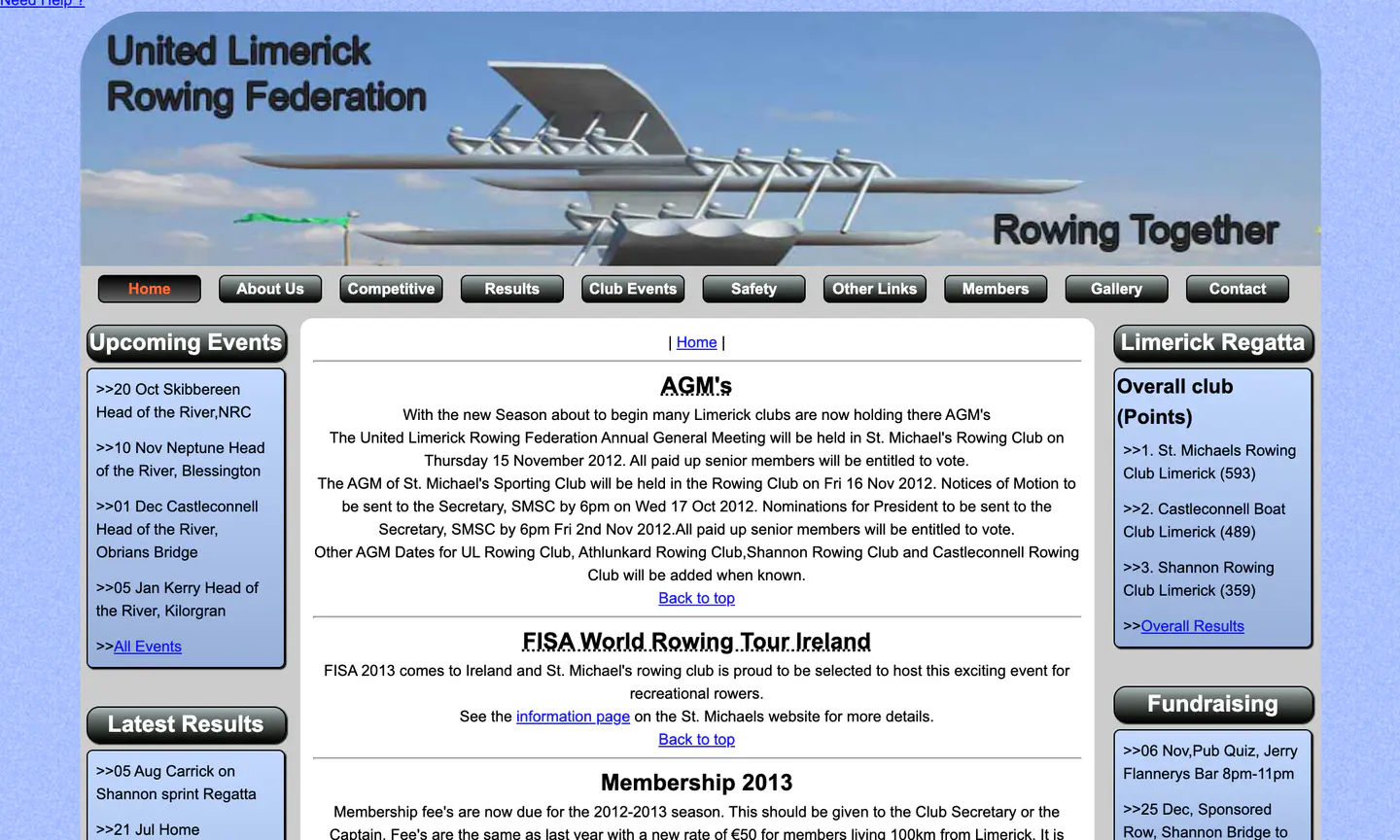Viewport: 1400px width, 840px height.
Task: Select the 10 Nov Neptune Head event
Action: click(180, 459)
